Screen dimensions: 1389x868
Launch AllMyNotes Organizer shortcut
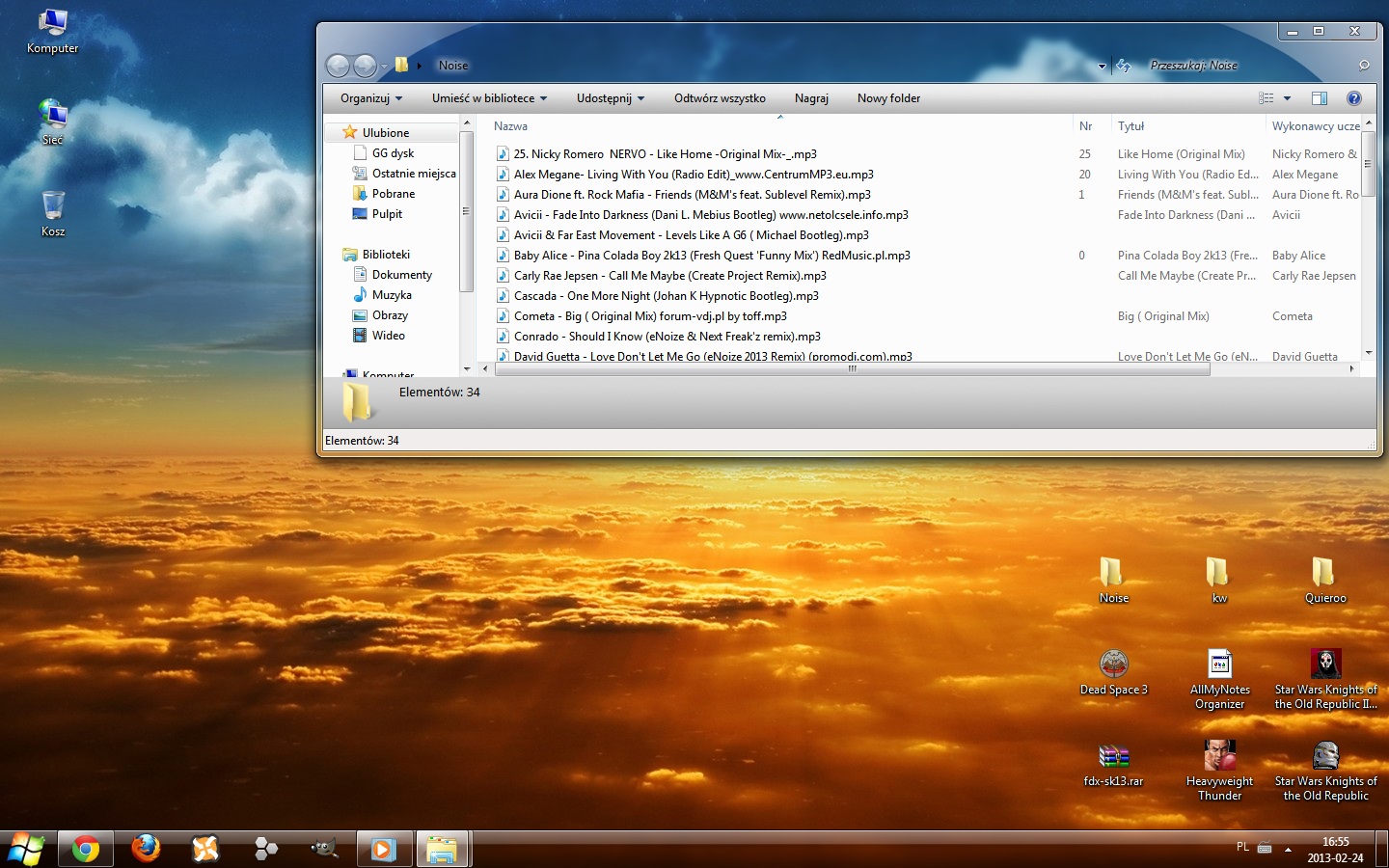(1219, 679)
